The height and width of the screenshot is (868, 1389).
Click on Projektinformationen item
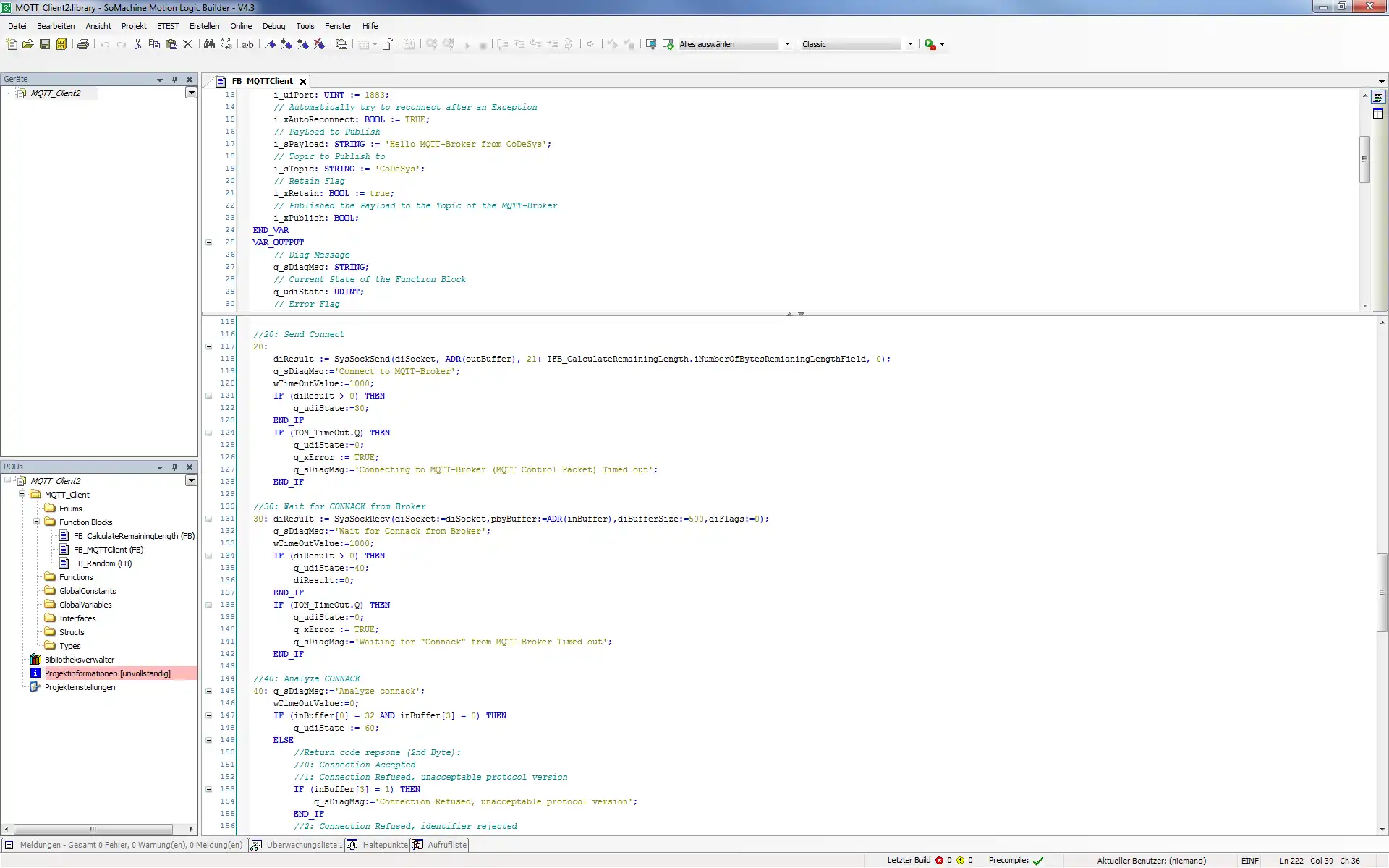click(x=107, y=672)
